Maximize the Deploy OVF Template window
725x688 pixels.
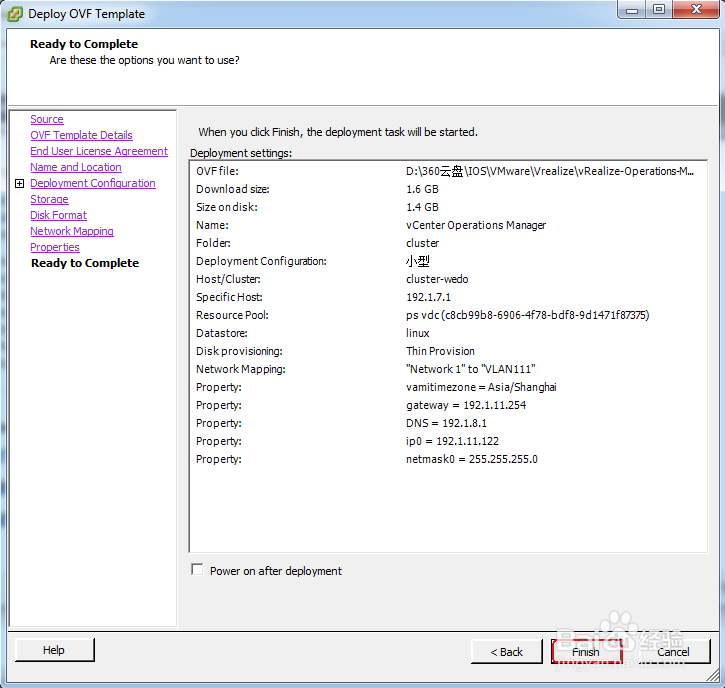click(x=659, y=10)
